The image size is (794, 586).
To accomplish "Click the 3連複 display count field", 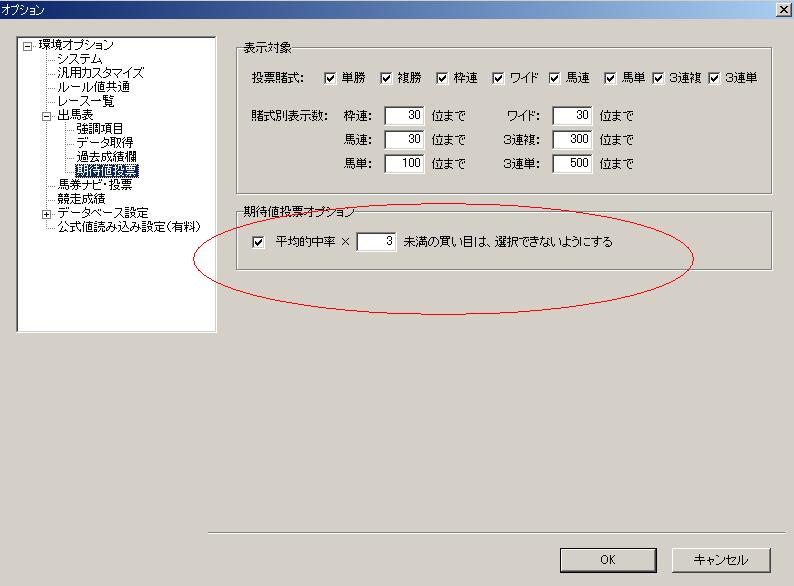I will pos(572,139).
